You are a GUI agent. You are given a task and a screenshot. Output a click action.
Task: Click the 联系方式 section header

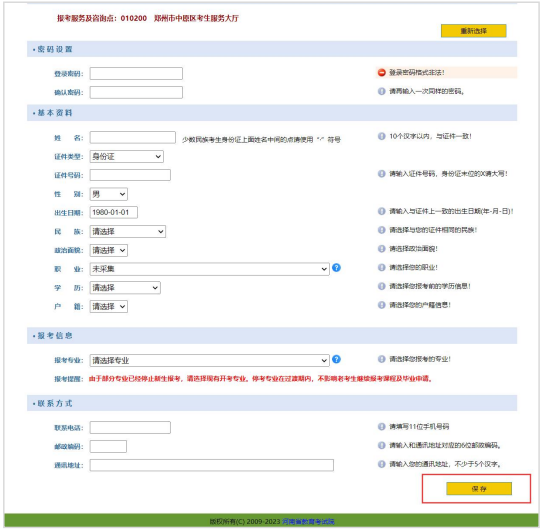point(272,403)
